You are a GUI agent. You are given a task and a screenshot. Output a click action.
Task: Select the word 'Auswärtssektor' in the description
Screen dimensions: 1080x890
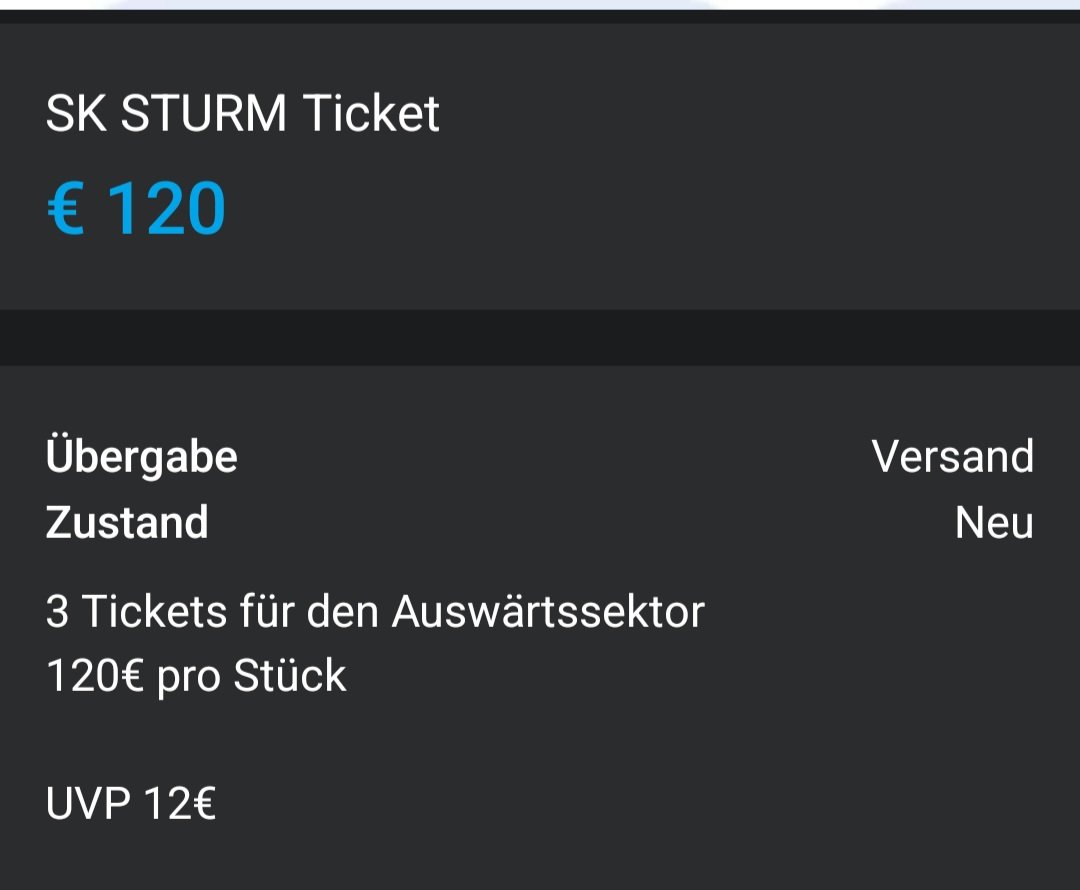click(x=548, y=611)
